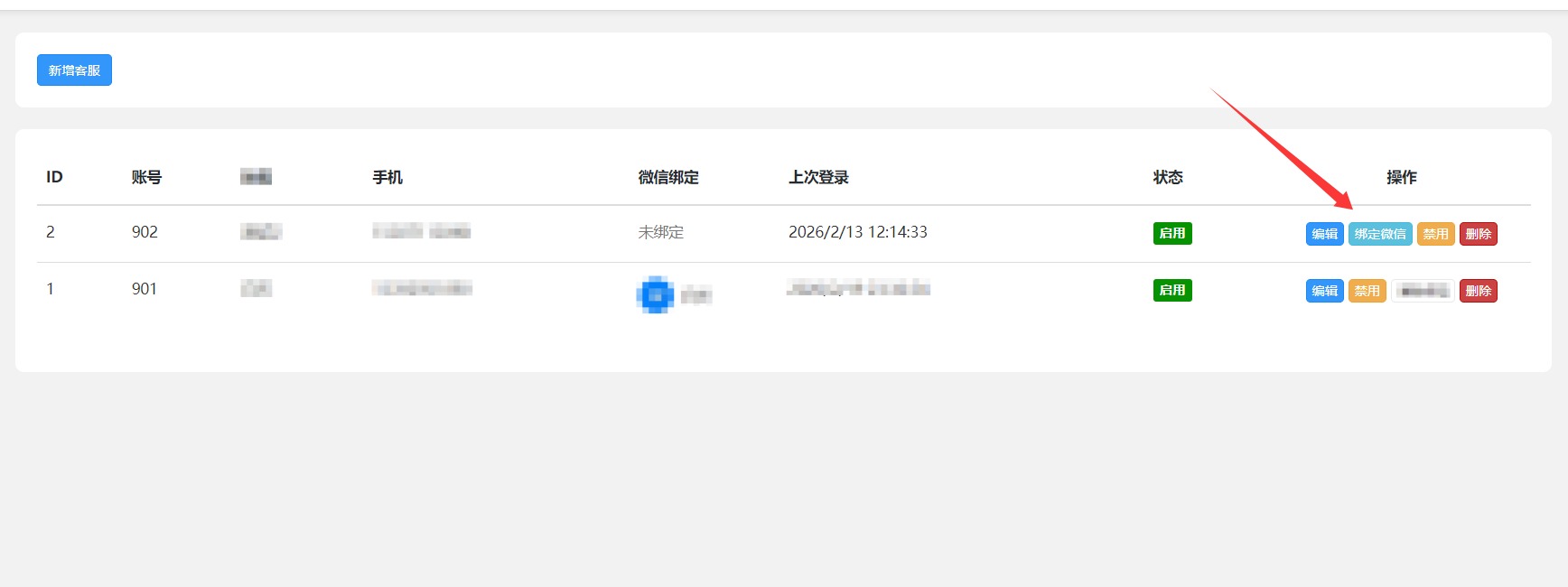The image size is (1568, 587).
Task: Disable account 901 with 禁用 button
Action: 1367,291
